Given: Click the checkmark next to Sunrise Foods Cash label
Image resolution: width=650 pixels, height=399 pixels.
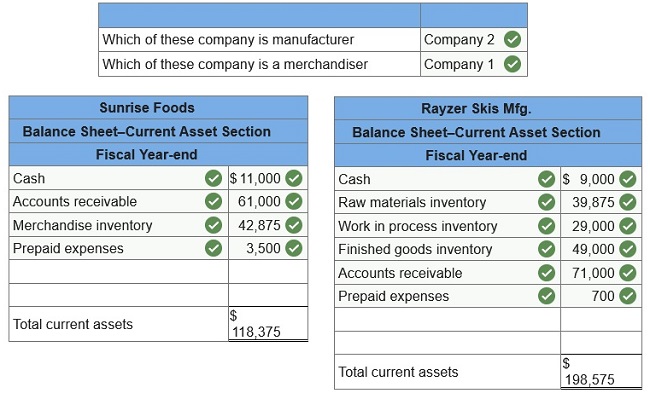Looking at the screenshot, I should [x=213, y=178].
